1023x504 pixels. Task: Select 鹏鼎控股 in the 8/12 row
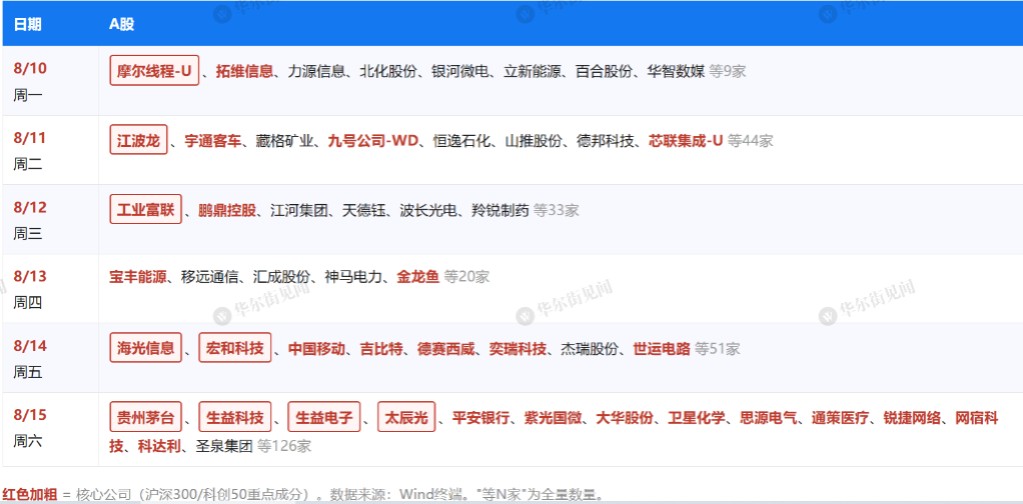point(227,211)
